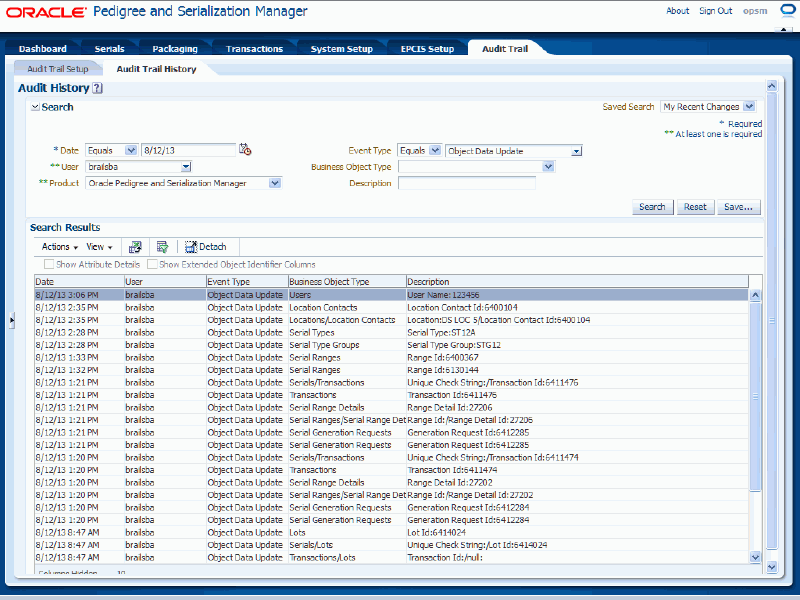Sort by the User column header
The image size is (800, 600).
click(x=165, y=282)
